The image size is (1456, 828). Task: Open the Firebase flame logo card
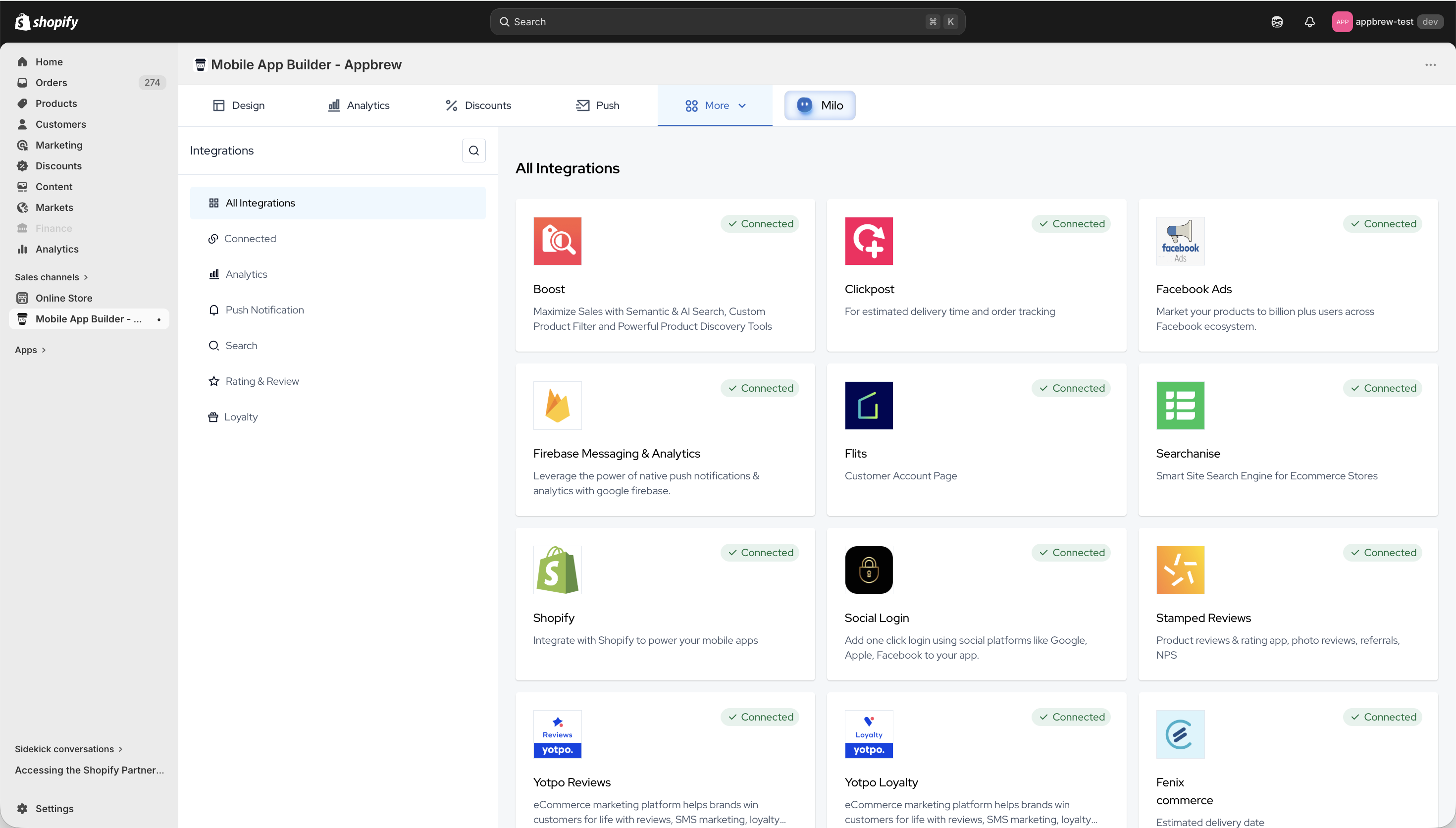pyautogui.click(x=557, y=406)
